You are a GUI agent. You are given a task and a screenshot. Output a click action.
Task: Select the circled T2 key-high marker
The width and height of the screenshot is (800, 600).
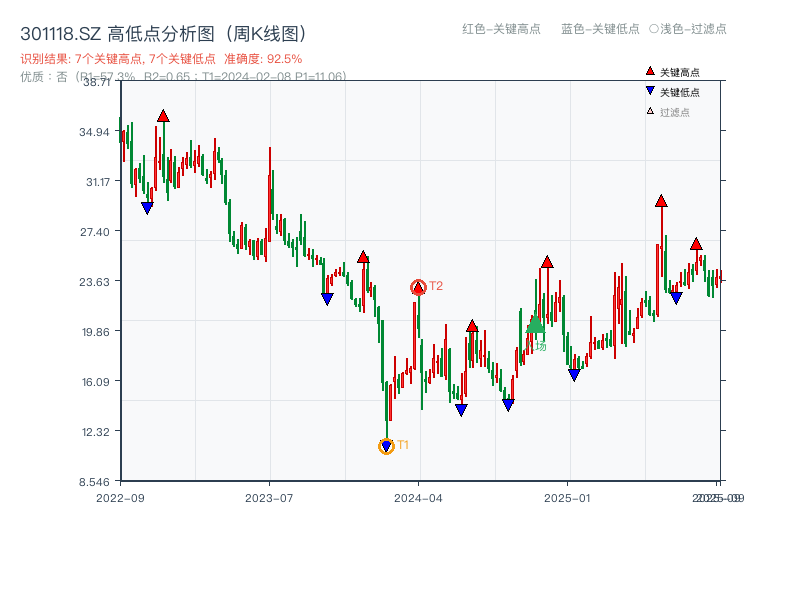417,287
